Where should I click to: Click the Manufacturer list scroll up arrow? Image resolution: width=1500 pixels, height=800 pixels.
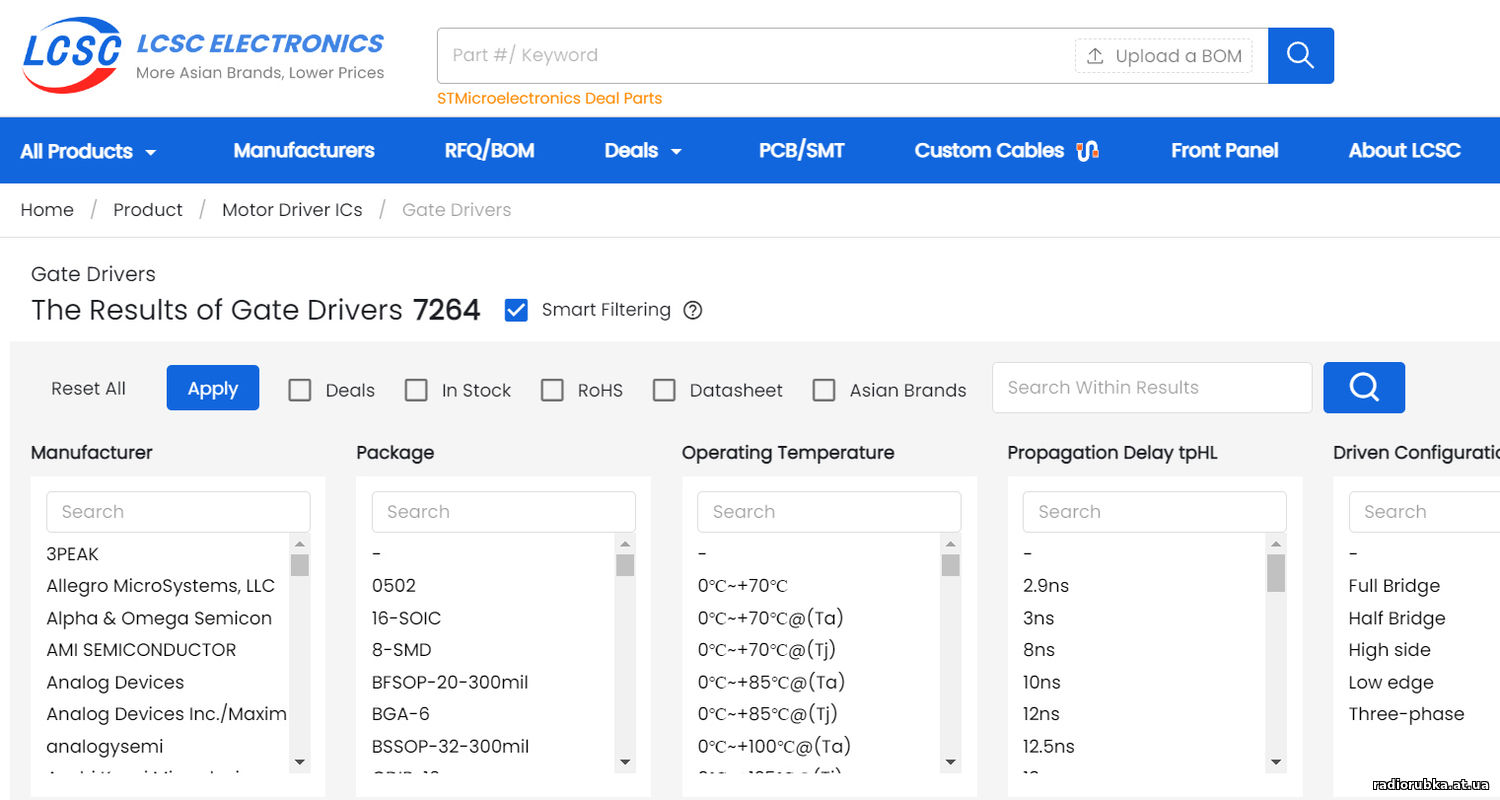pos(300,544)
